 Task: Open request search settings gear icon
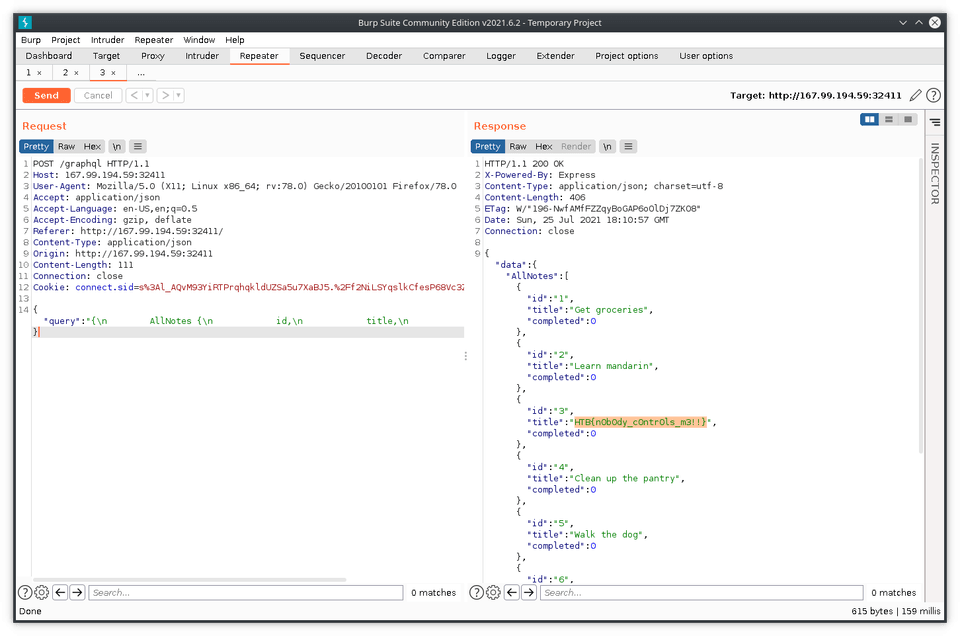pos(42,592)
